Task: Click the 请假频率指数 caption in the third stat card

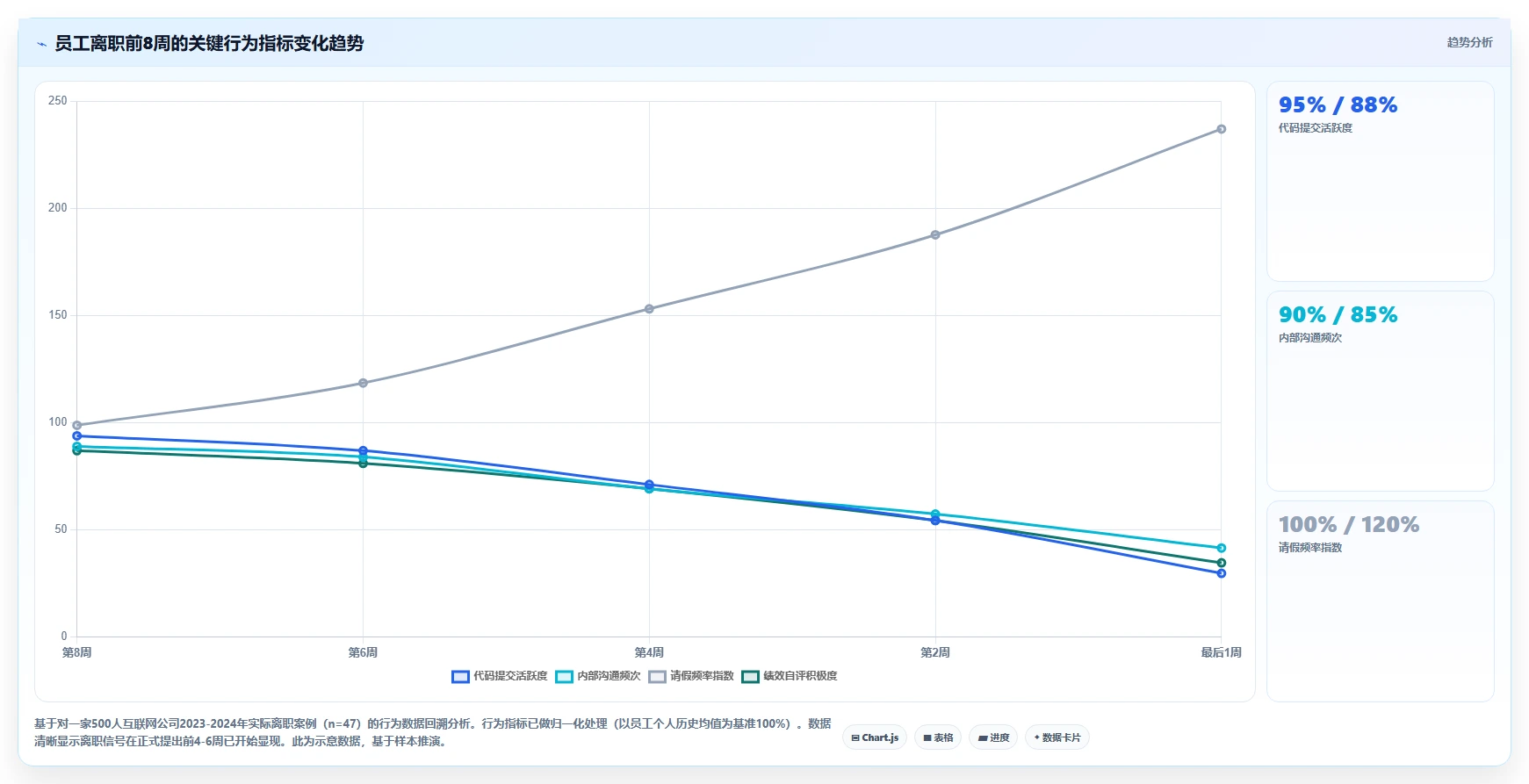Action: point(1310,548)
